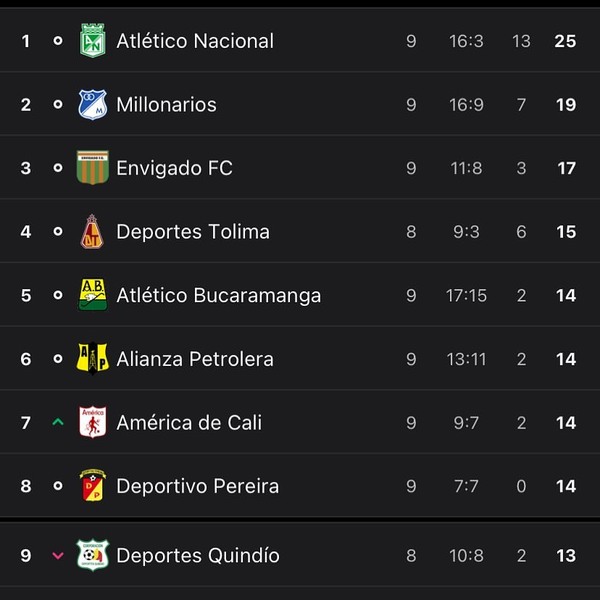Viewport: 600px width, 600px height.
Task: Click América de Cali's green up arrow
Action: 58,422
